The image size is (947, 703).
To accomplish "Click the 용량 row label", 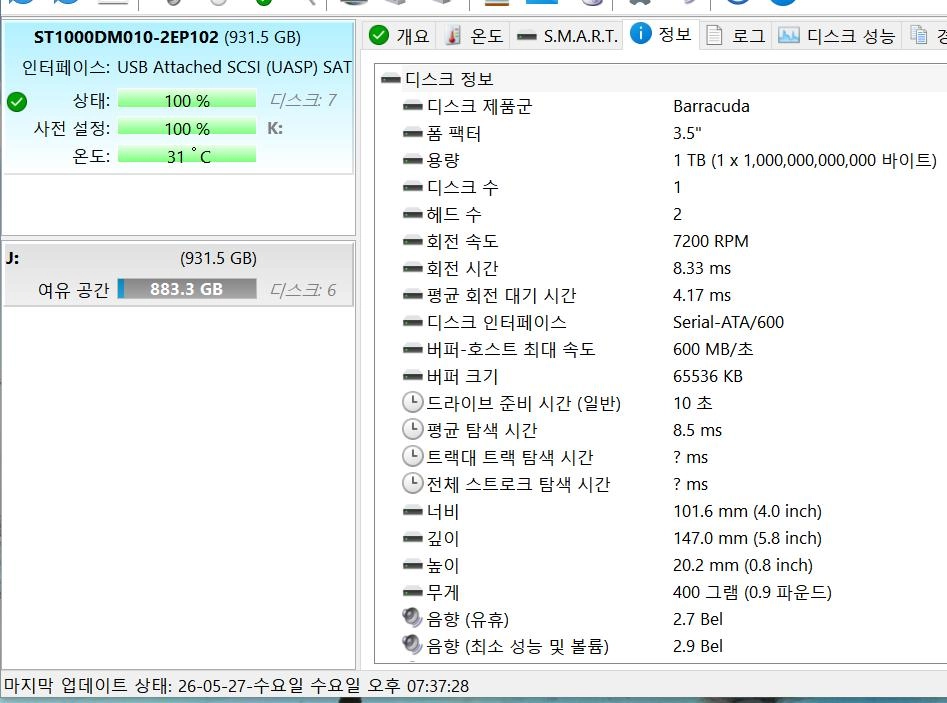I will click(x=443, y=160).
